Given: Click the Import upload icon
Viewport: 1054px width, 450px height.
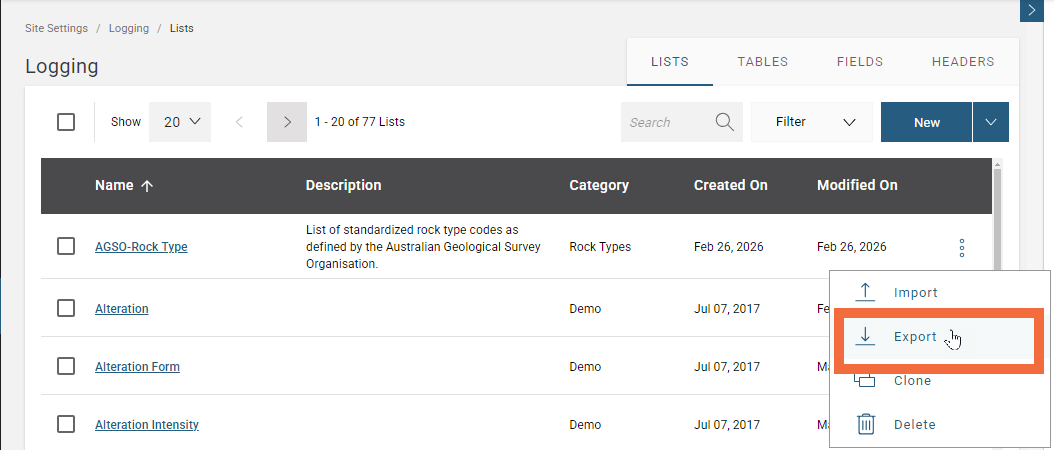Looking at the screenshot, I should 866,293.
